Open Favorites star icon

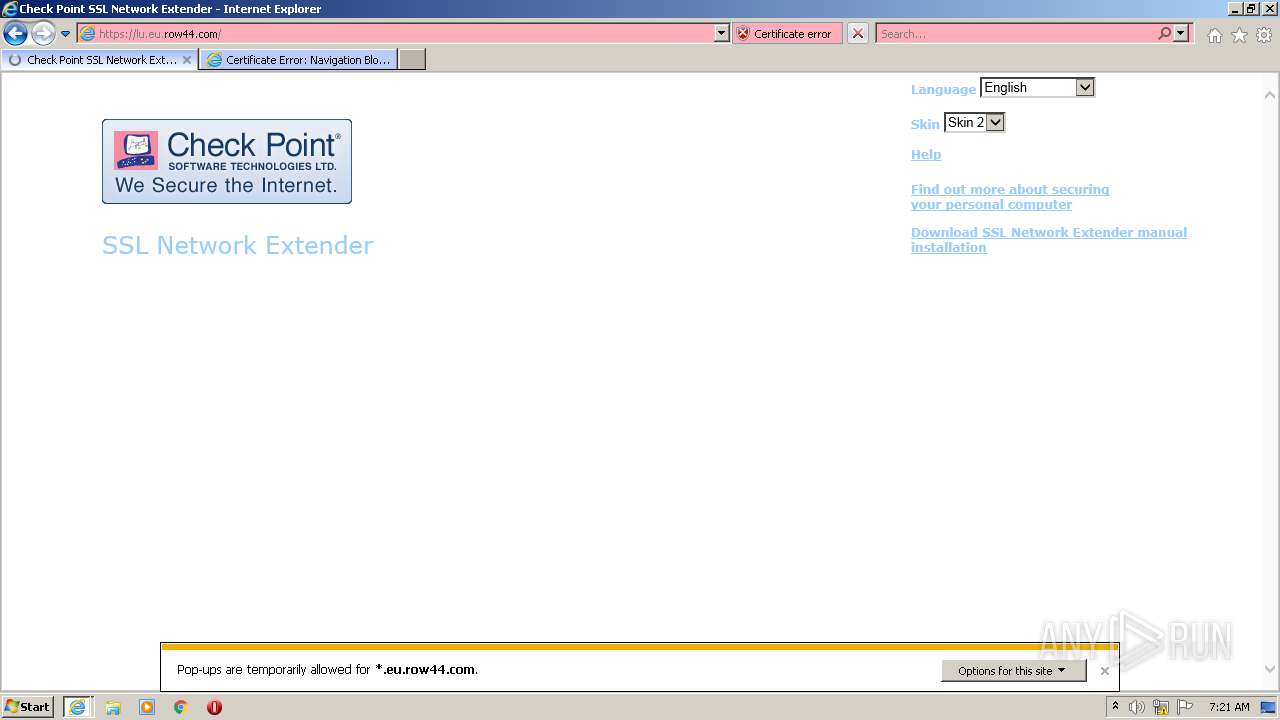(x=1239, y=35)
